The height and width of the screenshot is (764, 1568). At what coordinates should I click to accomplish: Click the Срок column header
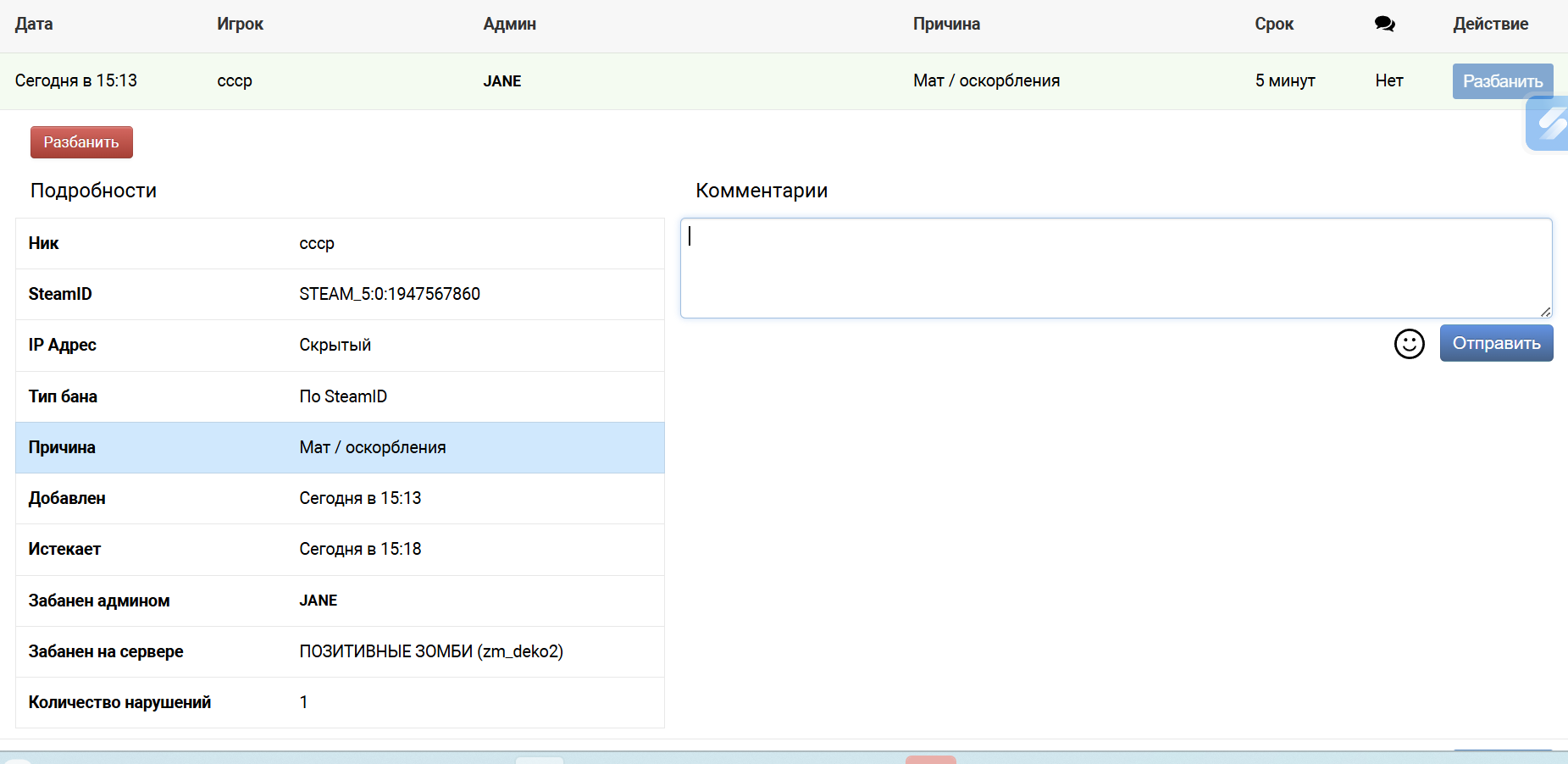[x=1273, y=25]
